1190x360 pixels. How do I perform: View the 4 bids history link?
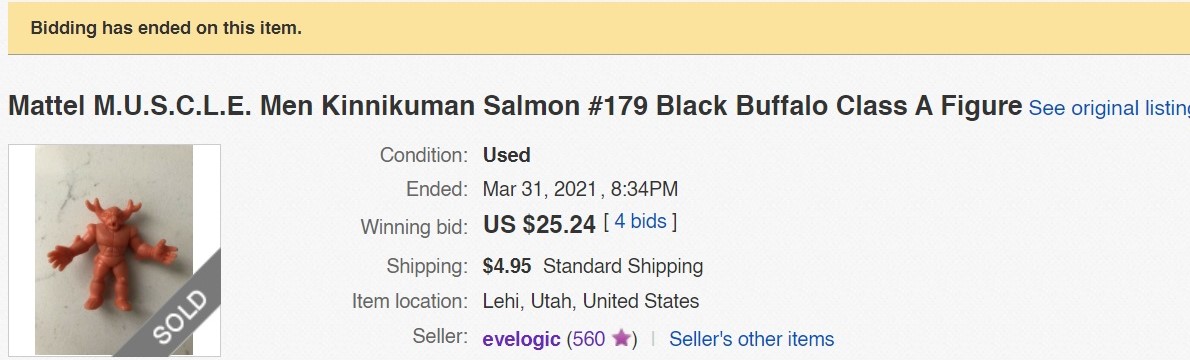[x=640, y=222]
